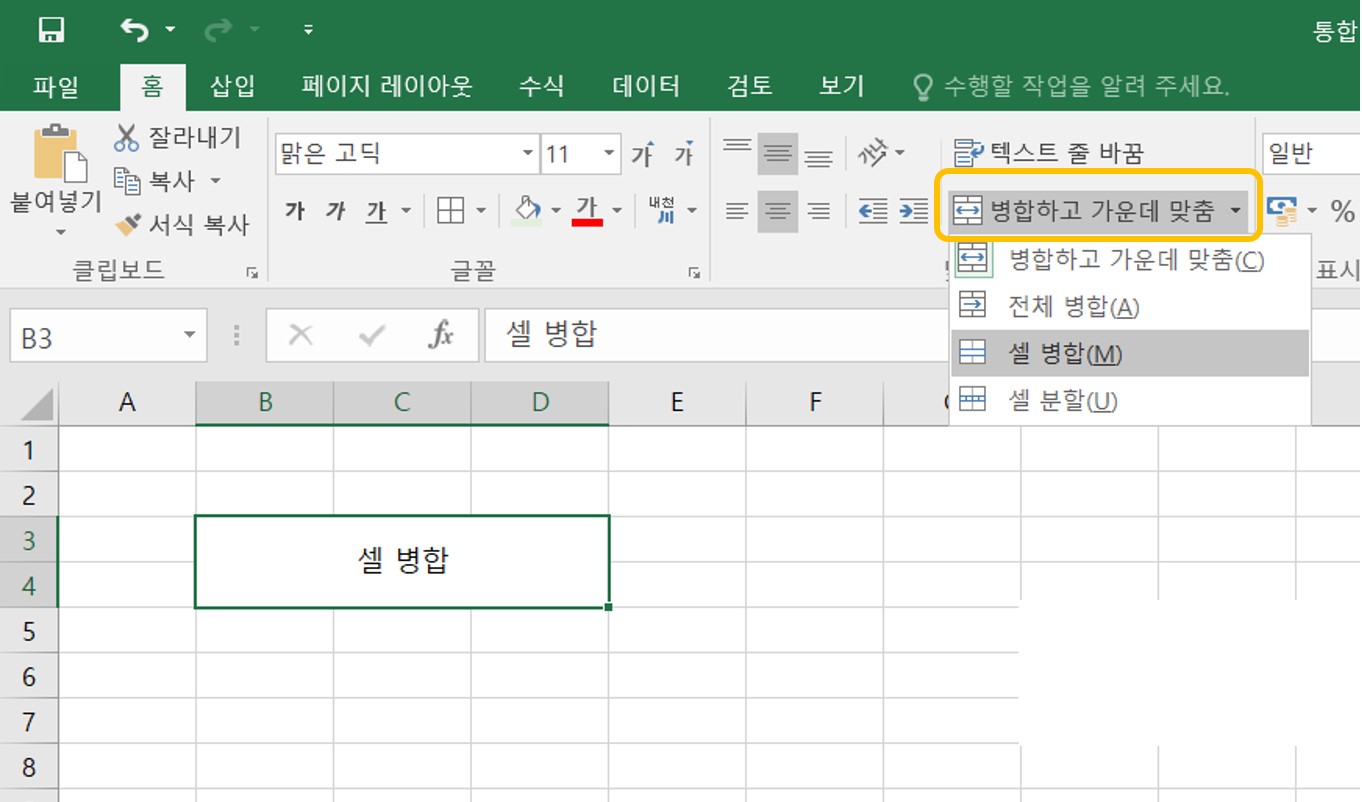
Task: Click the percent style % icon
Action: pyautogui.click(x=1342, y=211)
